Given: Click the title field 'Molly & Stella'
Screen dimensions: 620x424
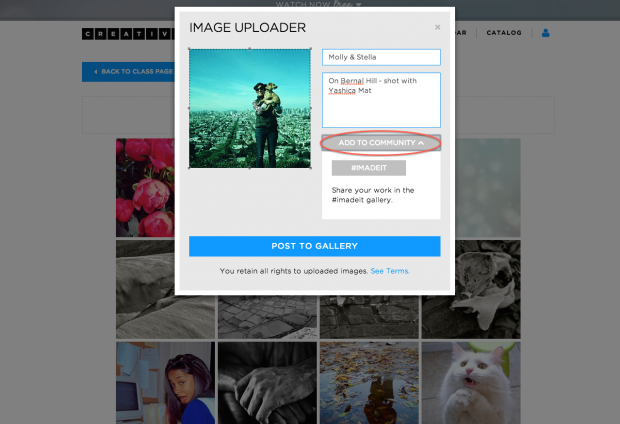Looking at the screenshot, I should (381, 57).
